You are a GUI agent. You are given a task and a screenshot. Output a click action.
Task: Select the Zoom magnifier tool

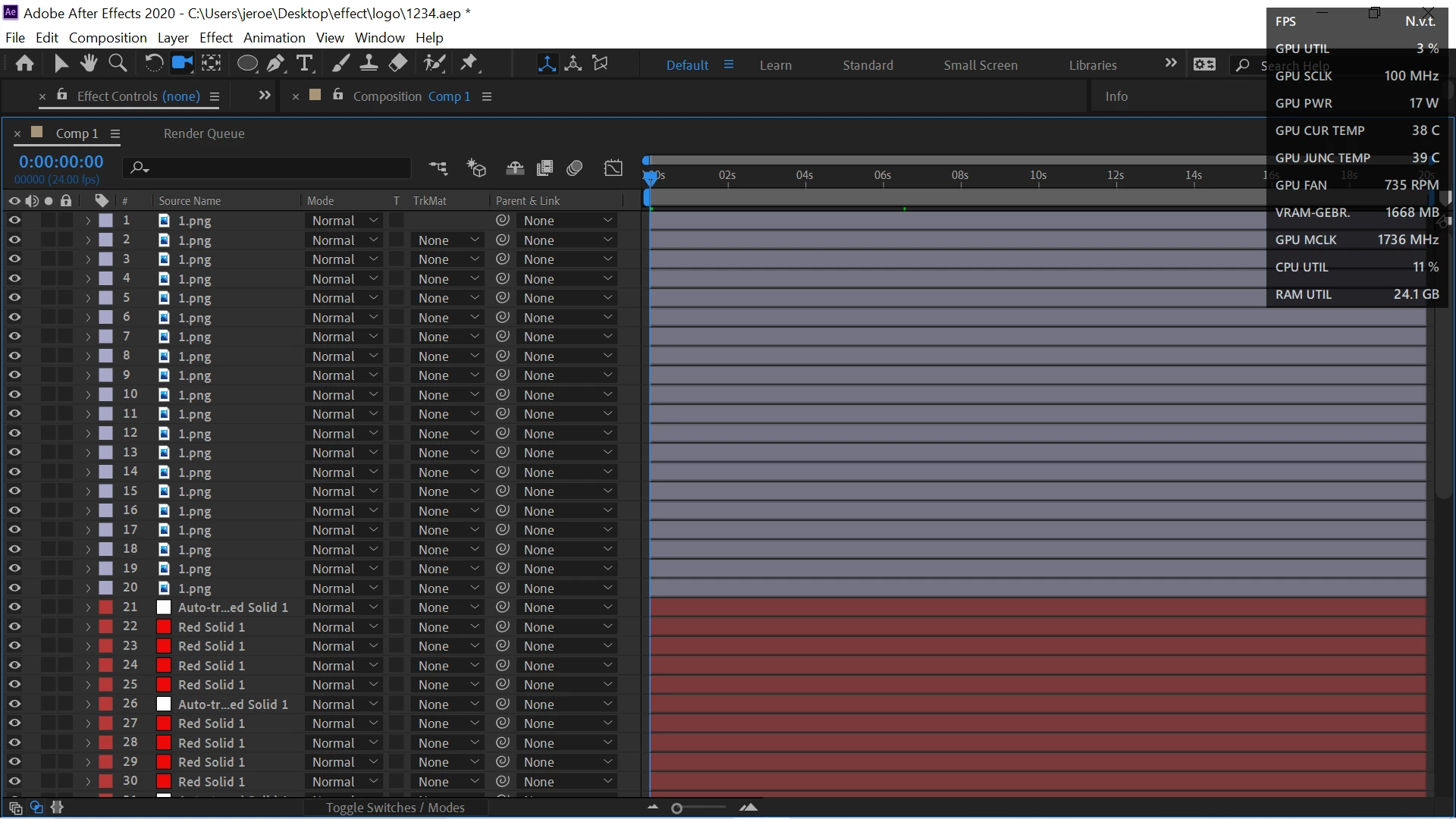pos(118,64)
